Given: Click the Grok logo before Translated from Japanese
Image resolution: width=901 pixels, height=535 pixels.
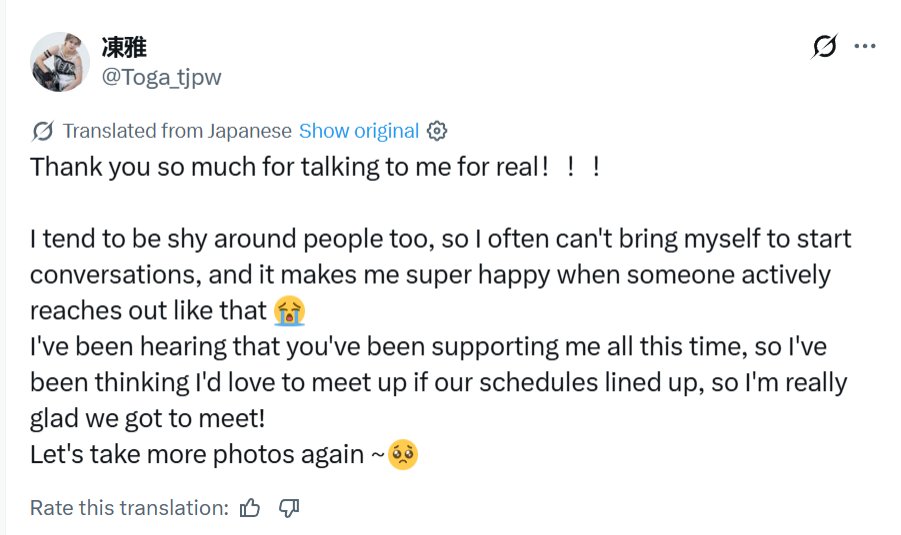Looking at the screenshot, I should click(x=43, y=132).
